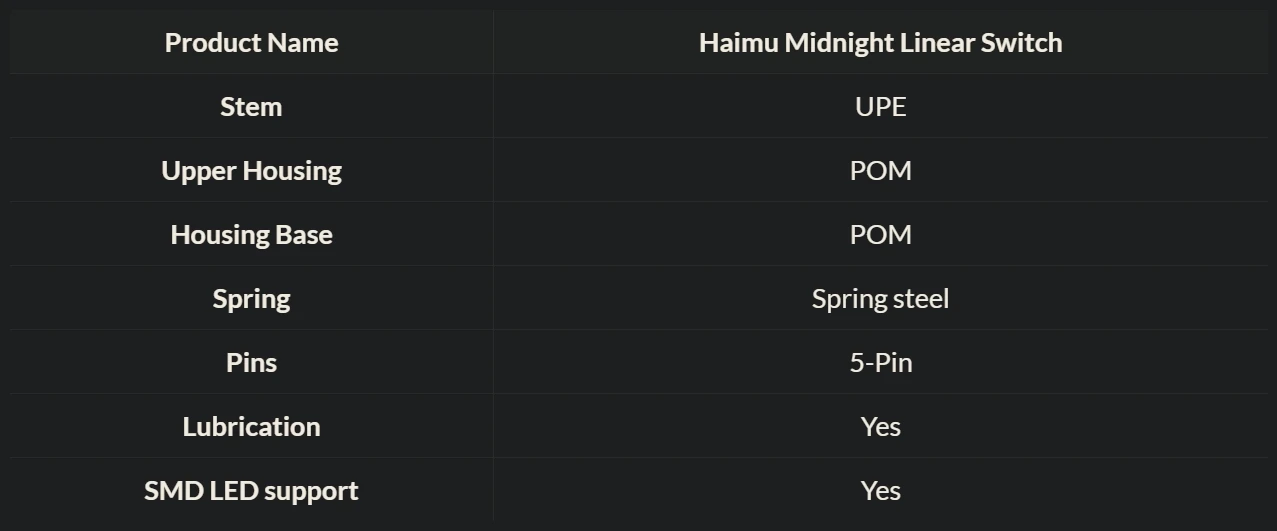
Task: Select the POM value for Housing Base
Action: click(x=880, y=235)
